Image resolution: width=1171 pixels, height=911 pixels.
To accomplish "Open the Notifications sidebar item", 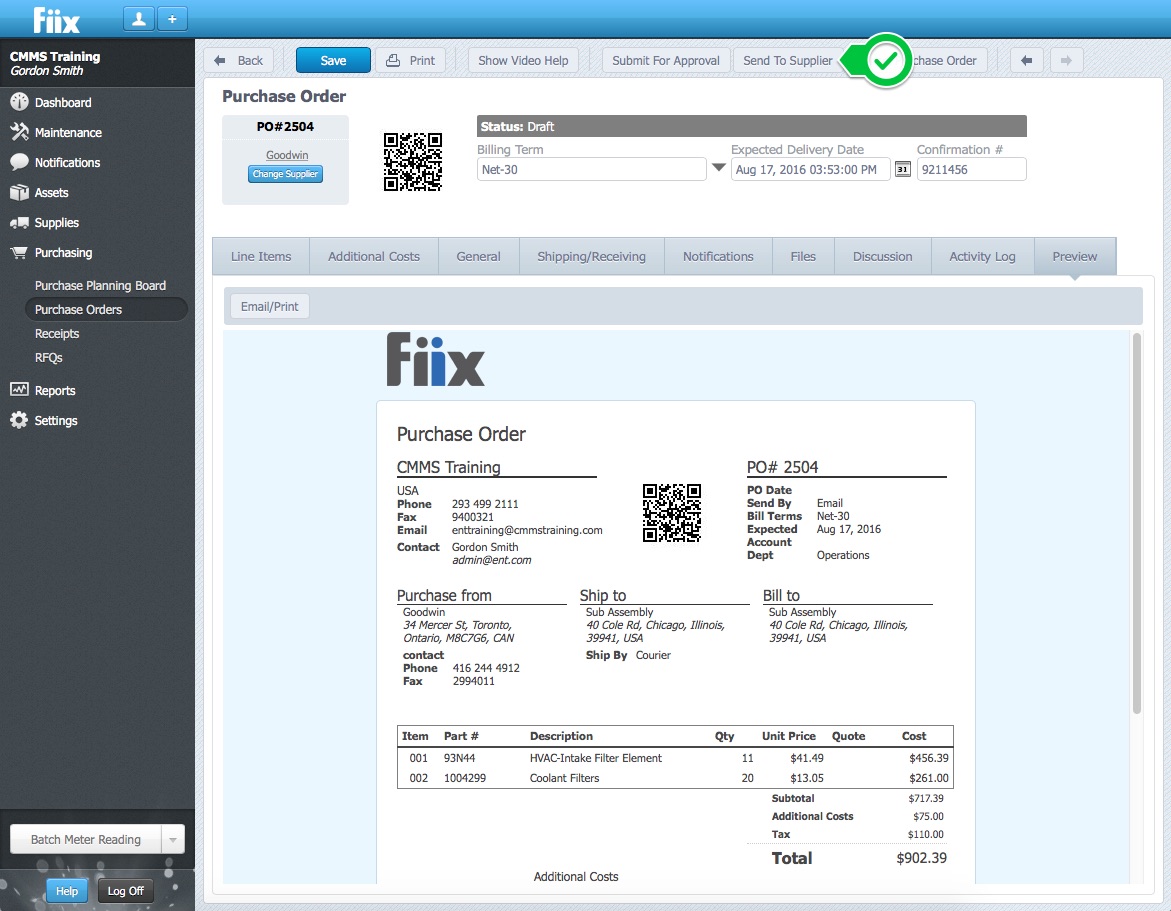I will click(x=66, y=162).
